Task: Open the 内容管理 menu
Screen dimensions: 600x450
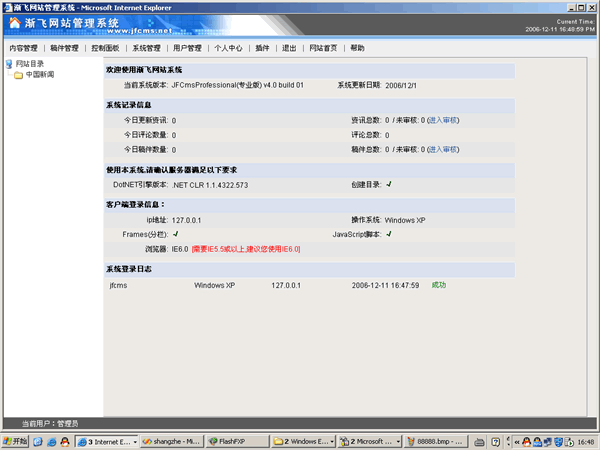Action: click(23, 48)
